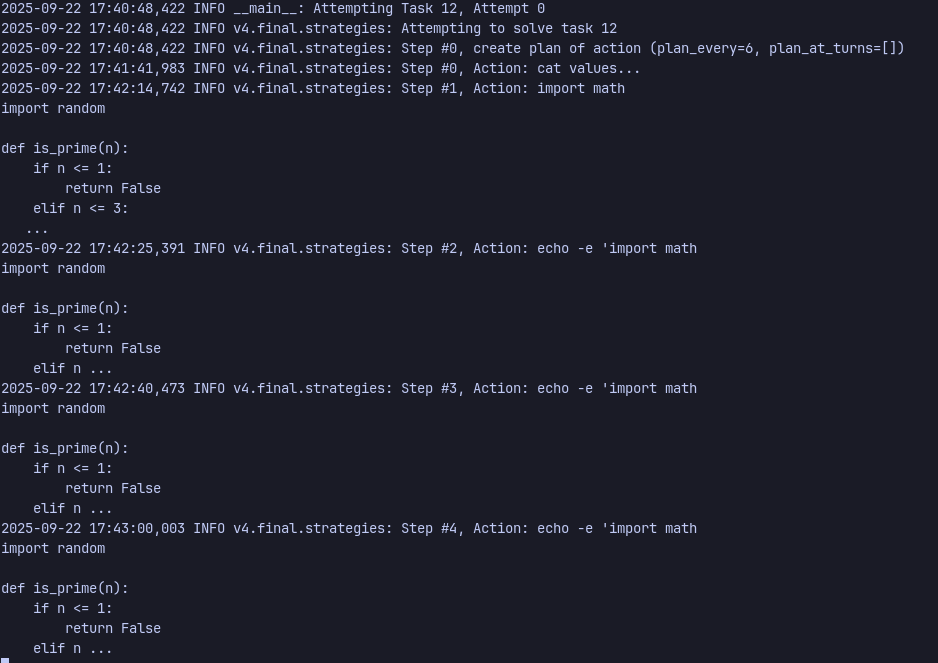Click "def is_prime(n):" under Step #1
Screen dimensions: 938x663
click(65, 148)
